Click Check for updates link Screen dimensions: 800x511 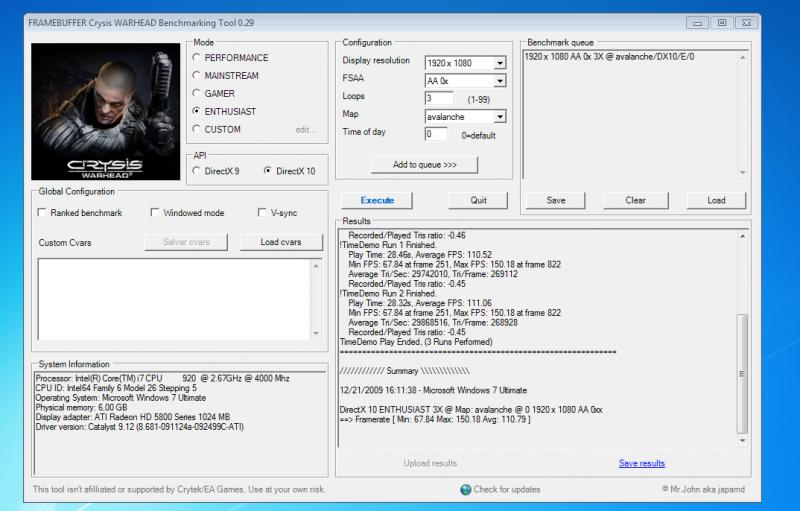pyautogui.click(x=507, y=490)
